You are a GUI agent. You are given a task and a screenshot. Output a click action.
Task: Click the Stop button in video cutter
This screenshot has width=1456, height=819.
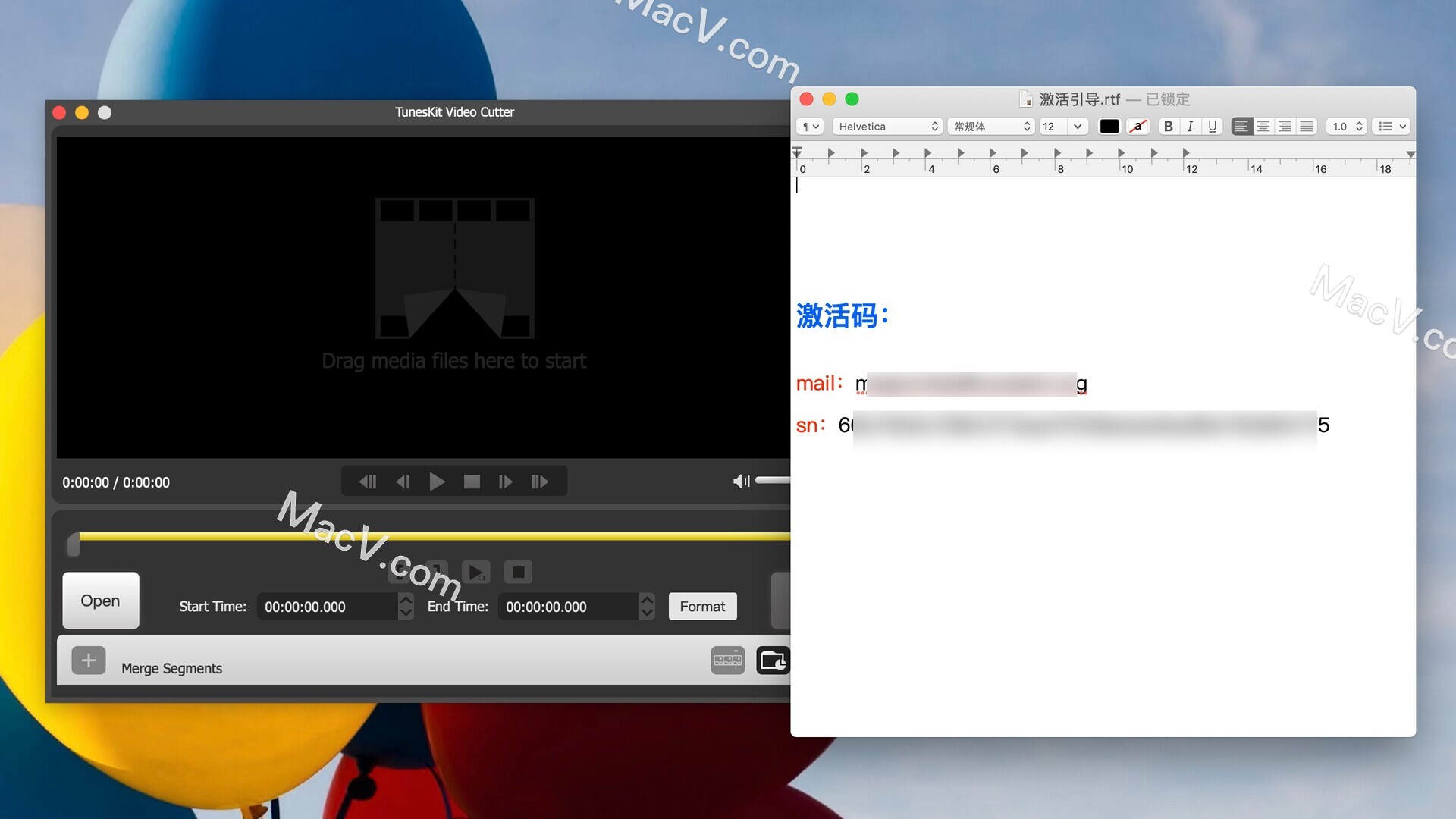pos(471,482)
